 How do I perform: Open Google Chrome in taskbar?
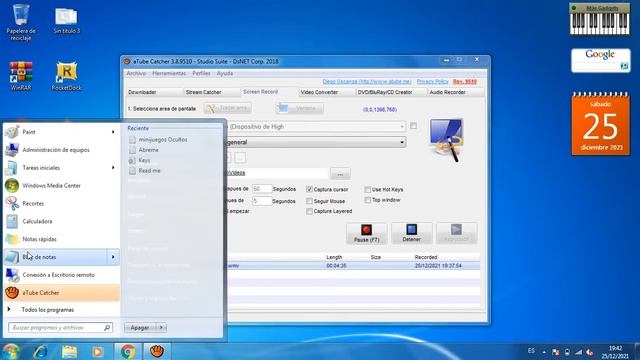click(x=128, y=351)
